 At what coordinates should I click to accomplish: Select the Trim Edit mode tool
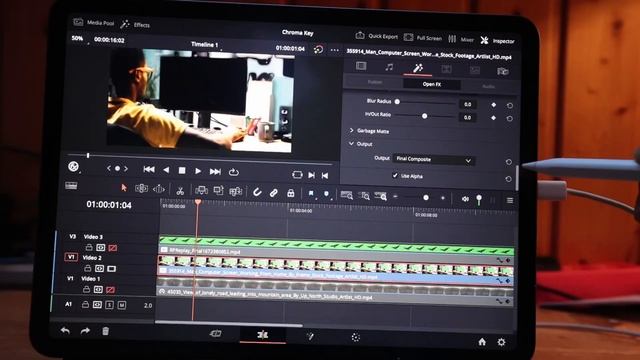tap(141, 188)
